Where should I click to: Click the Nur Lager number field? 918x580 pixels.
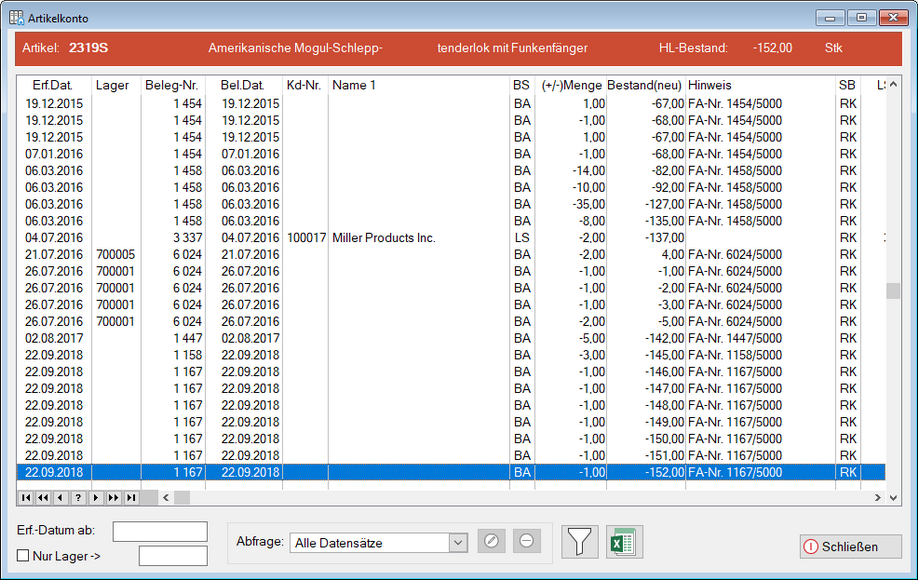pyautogui.click(x=172, y=556)
